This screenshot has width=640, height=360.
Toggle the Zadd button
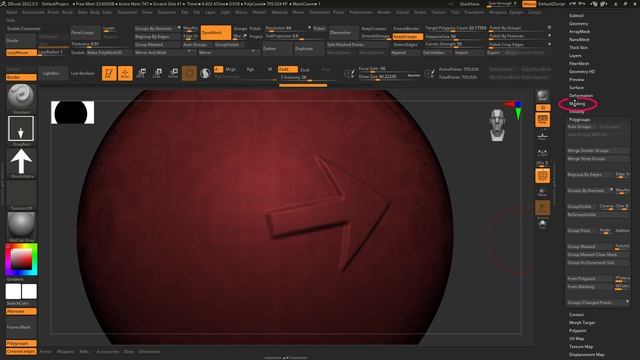[x=287, y=69]
